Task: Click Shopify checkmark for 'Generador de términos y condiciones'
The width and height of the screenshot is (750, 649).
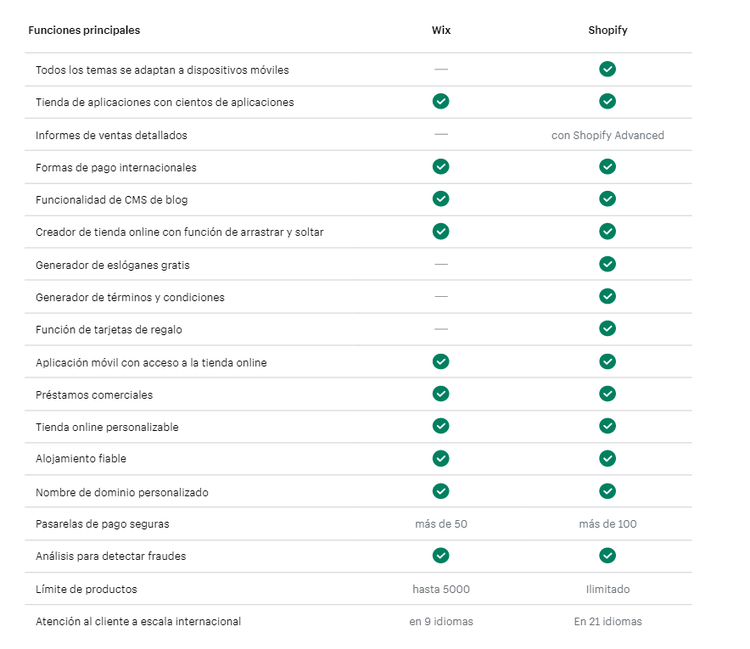Action: (x=607, y=296)
